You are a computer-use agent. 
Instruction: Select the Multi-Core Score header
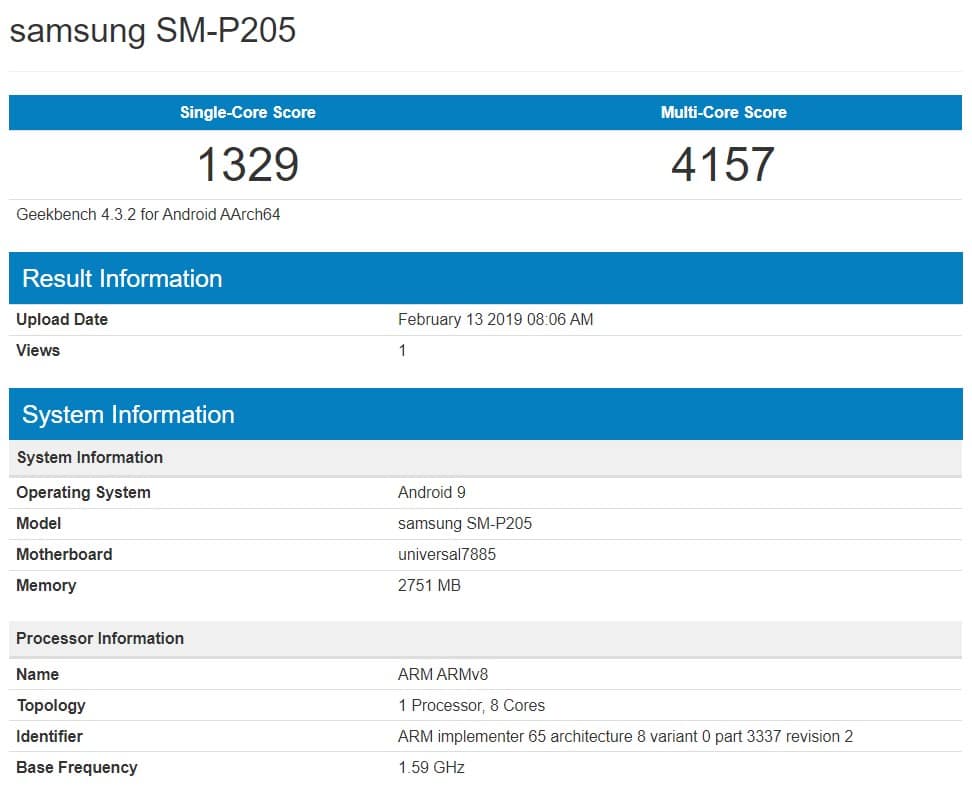tap(723, 112)
